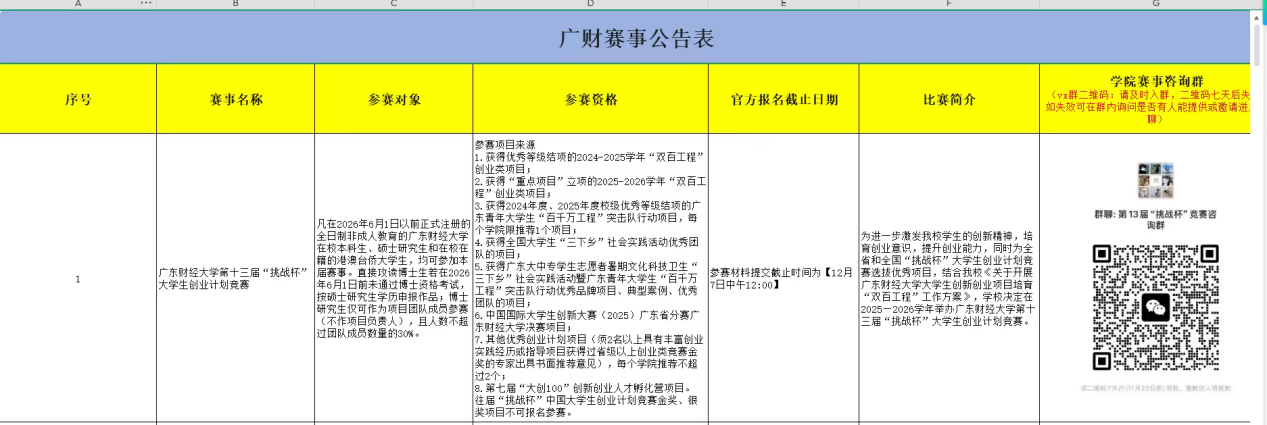The image size is (1267, 425).
Task: Click the deadline cell mentioning 12月7日中午12:00
Action: [783, 278]
